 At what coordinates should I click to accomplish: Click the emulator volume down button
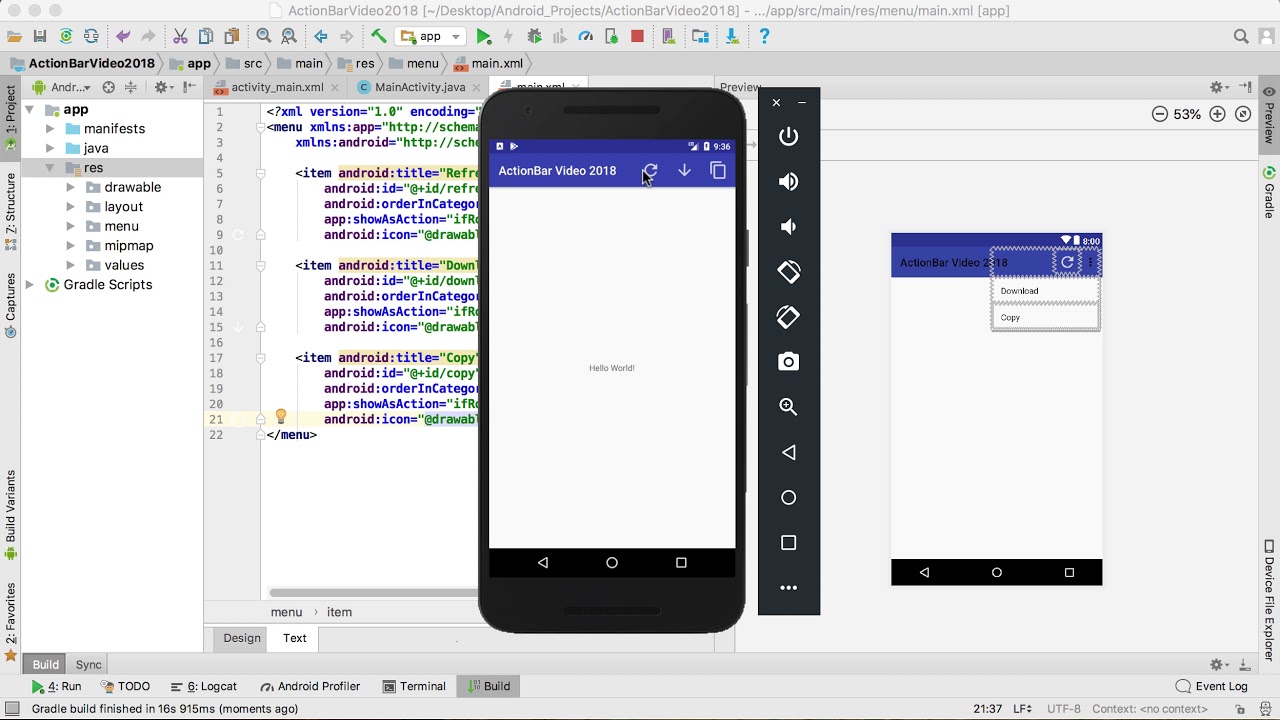[789, 226]
